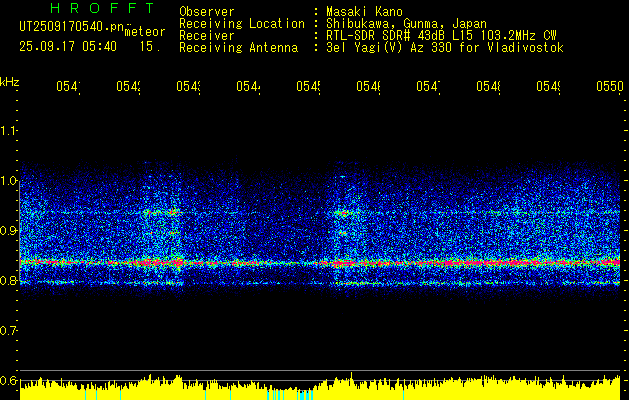
Task: Click the 0.8 kHz axis label
Action: (8, 280)
